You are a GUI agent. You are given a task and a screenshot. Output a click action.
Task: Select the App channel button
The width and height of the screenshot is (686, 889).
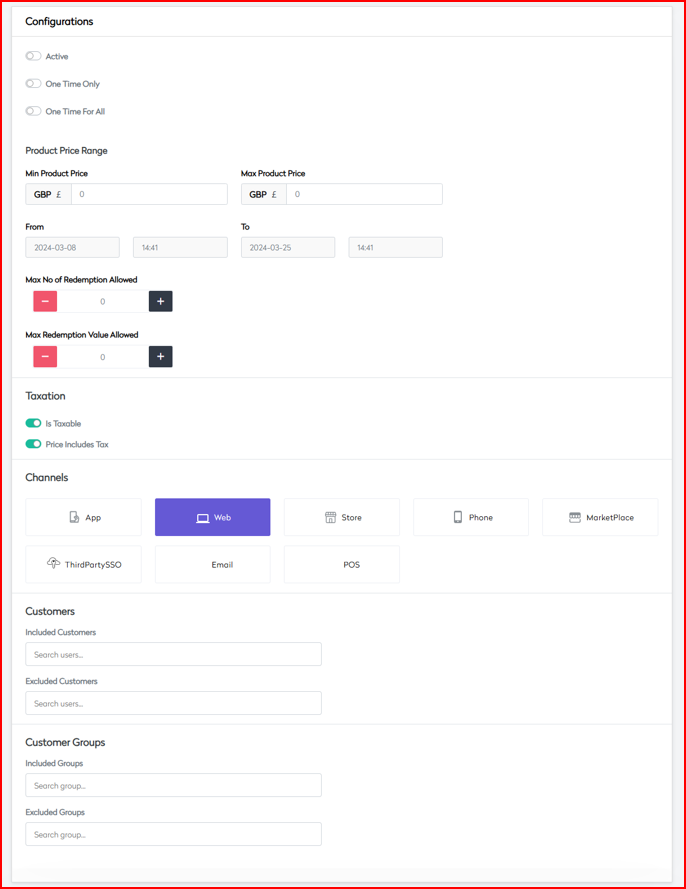(x=84, y=517)
